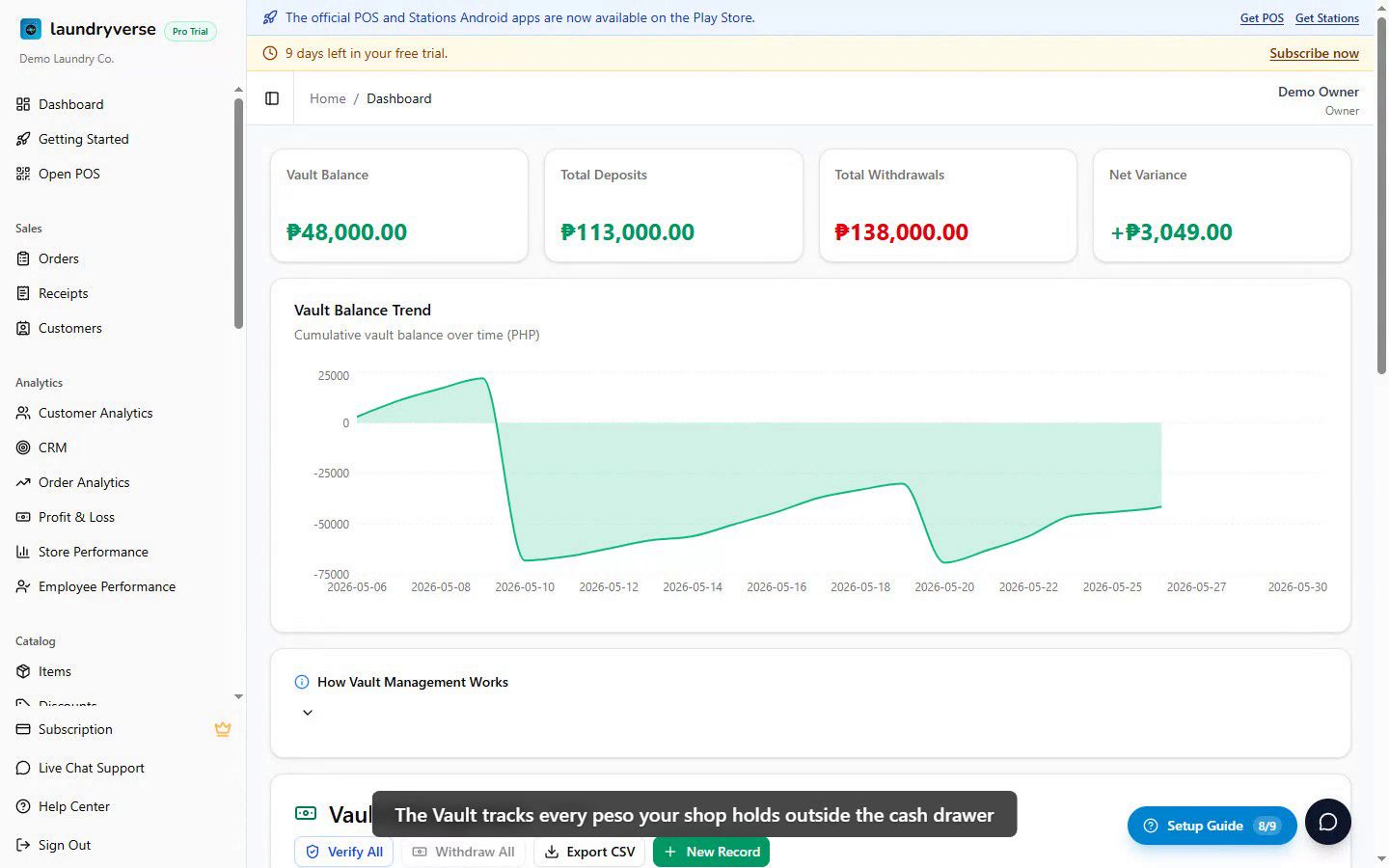Click the Subscription card icon

[23, 729]
